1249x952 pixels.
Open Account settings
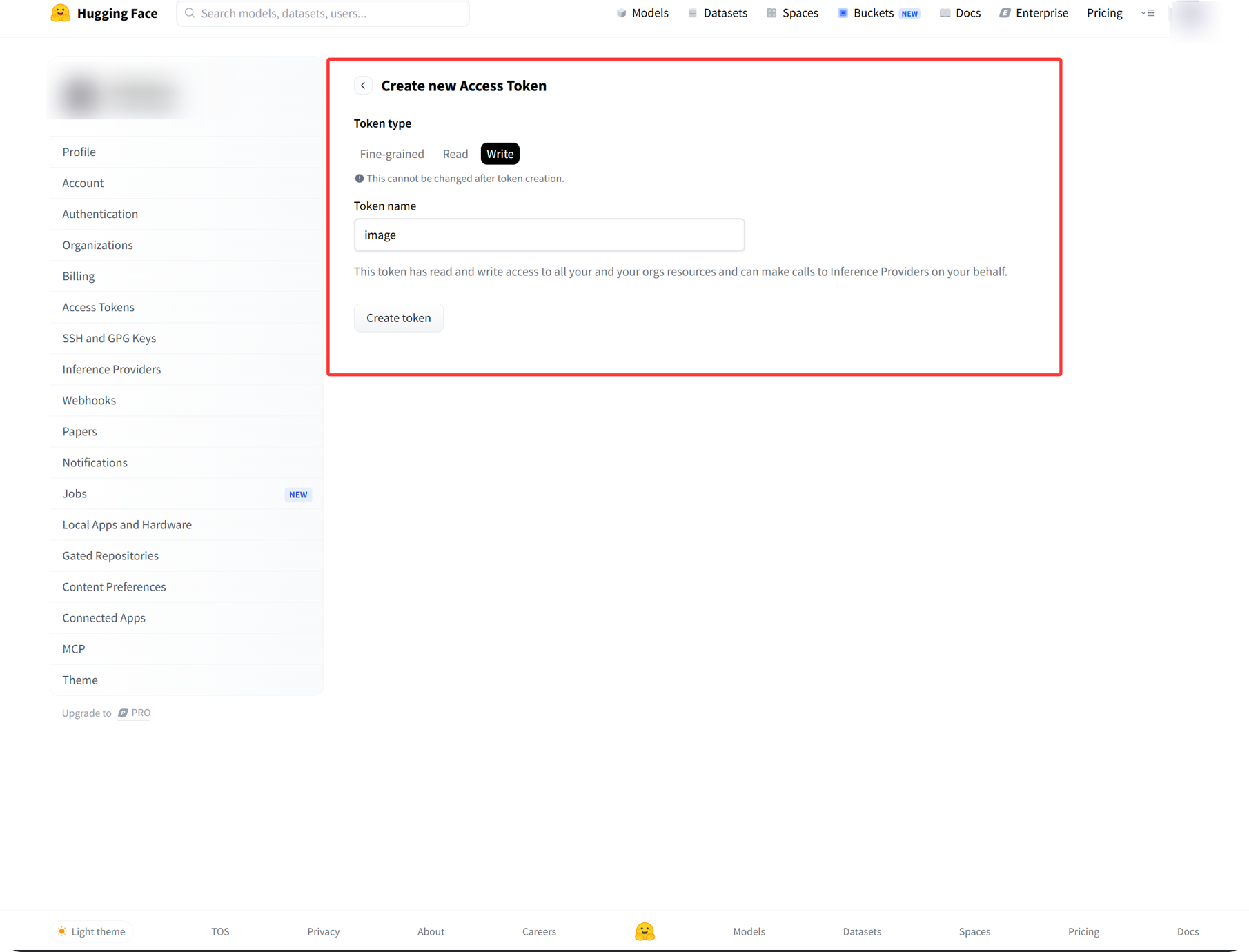(x=186, y=183)
